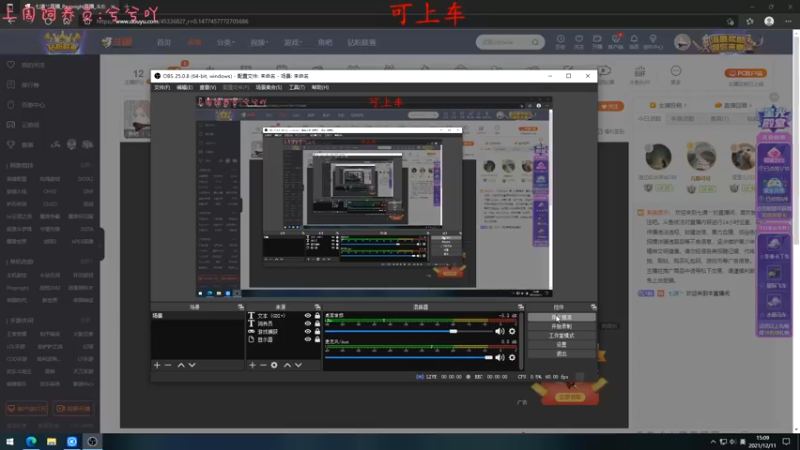Enable 工作室模式 Studio Mode button
Image resolution: width=800 pixels, height=450 pixels.
click(561, 336)
